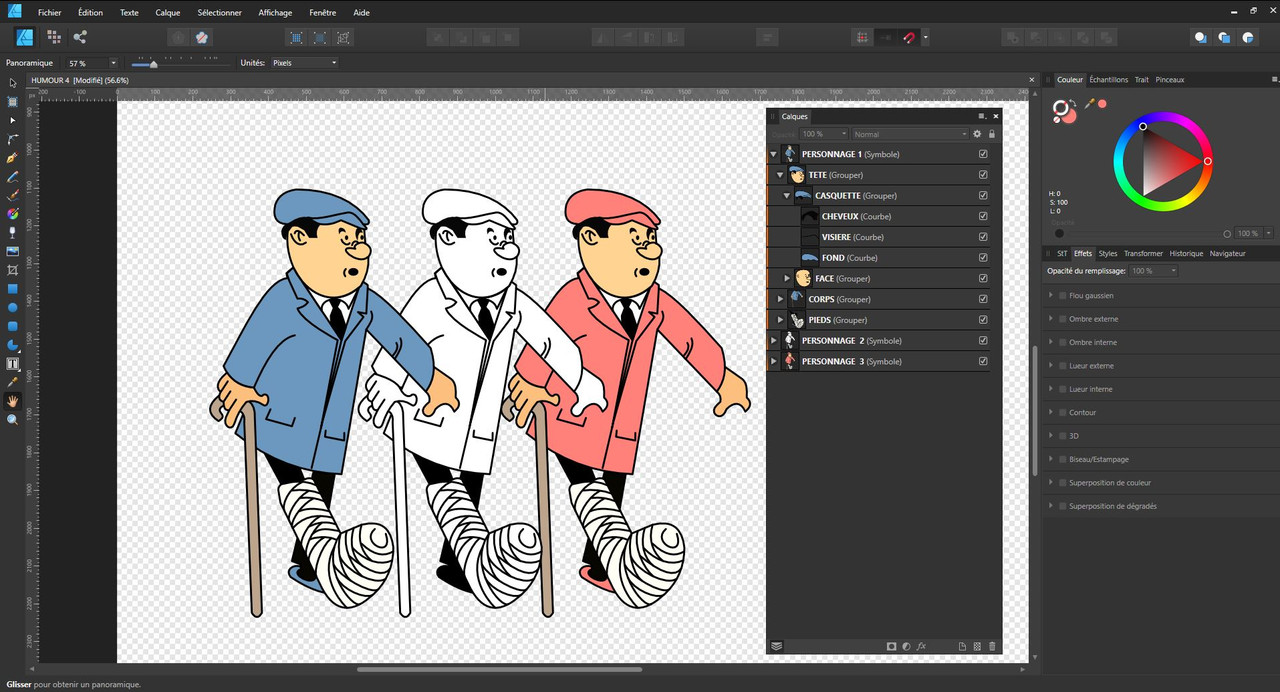The width and height of the screenshot is (1280, 692).
Task: Uncheck VISIERE layer visibility
Action: 983,237
